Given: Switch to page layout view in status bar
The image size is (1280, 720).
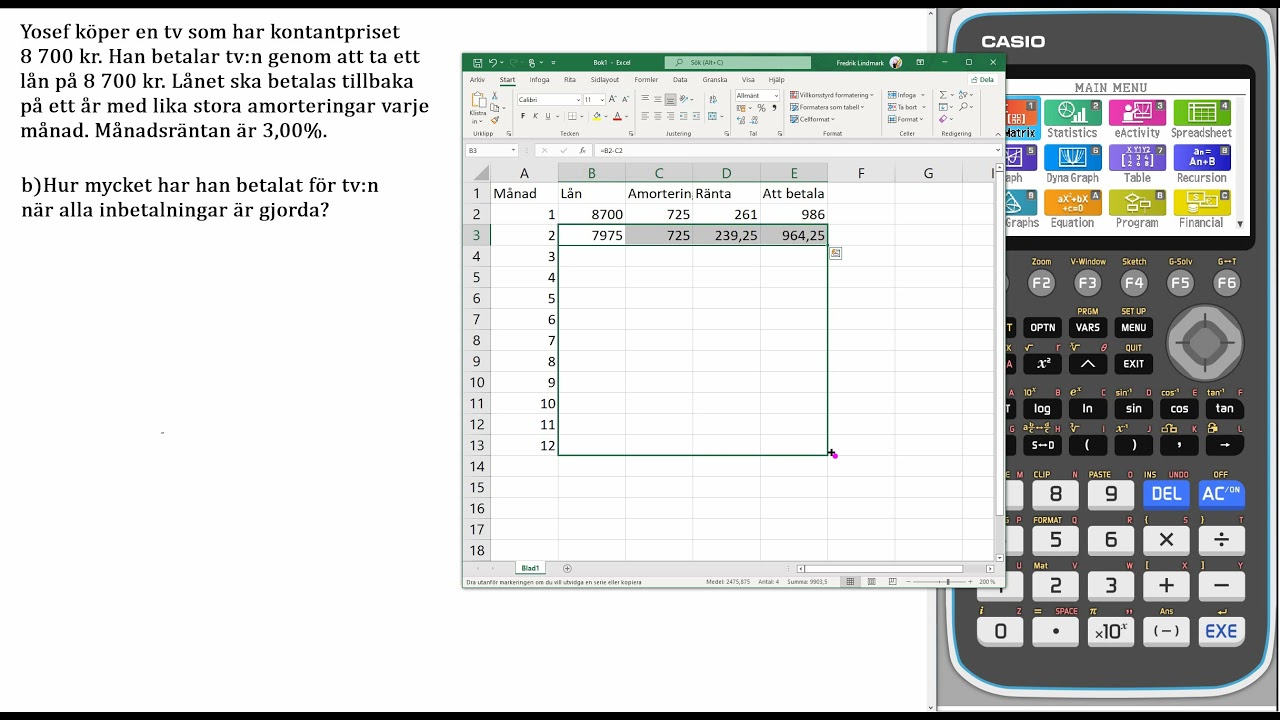Looking at the screenshot, I should click(x=871, y=581).
